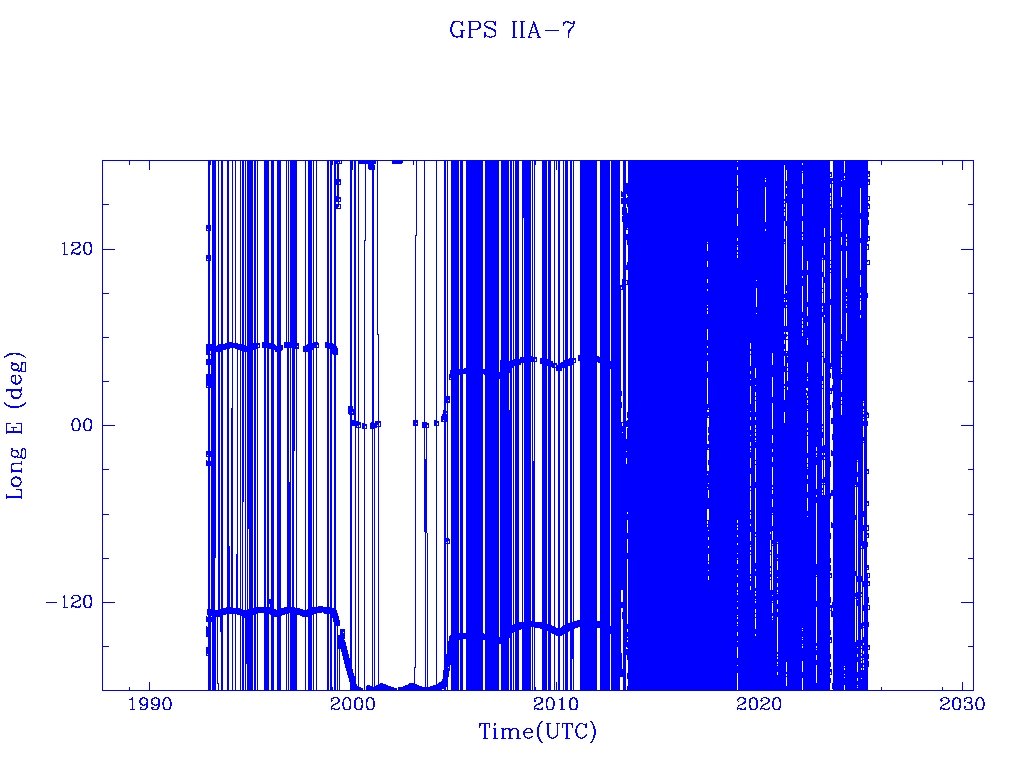Click the 1990 tick label

(x=150, y=704)
